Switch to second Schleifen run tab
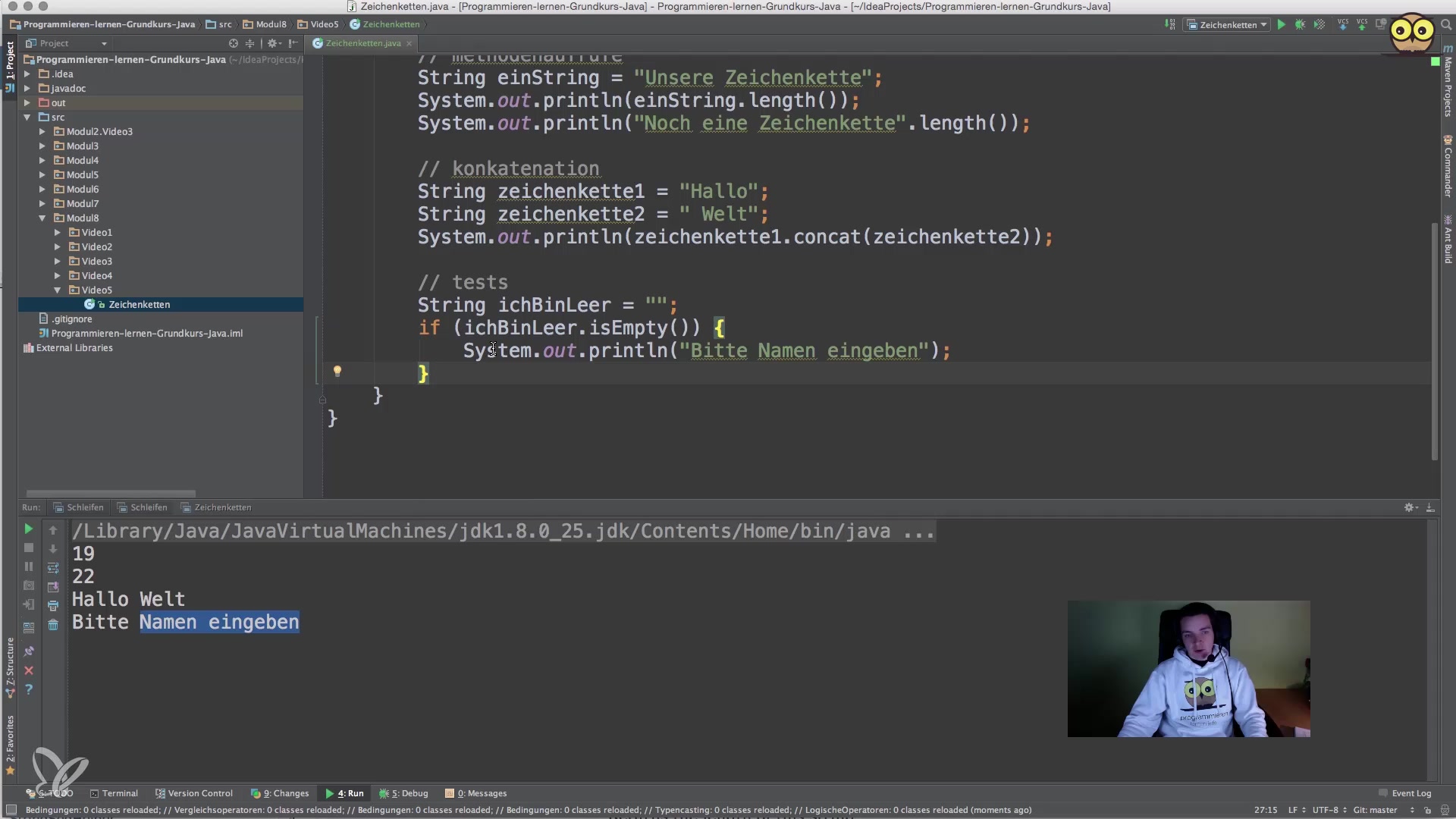This screenshot has height=819, width=1456. [143, 507]
